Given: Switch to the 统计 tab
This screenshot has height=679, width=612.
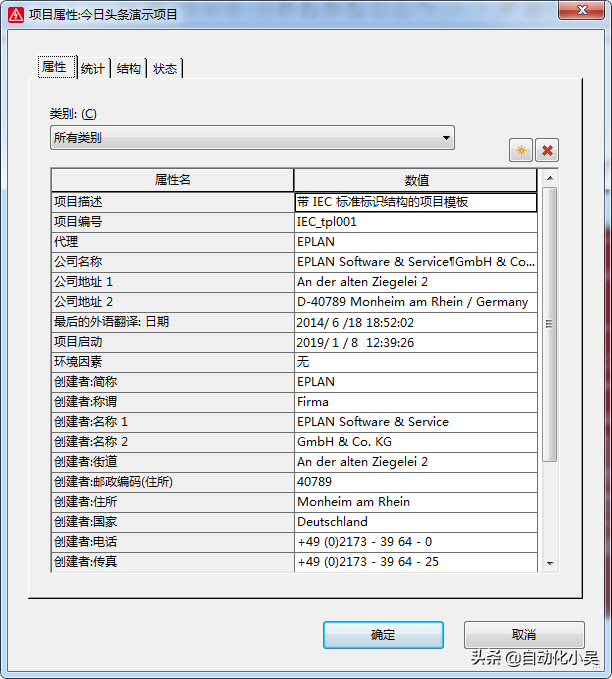Looking at the screenshot, I should tap(92, 69).
